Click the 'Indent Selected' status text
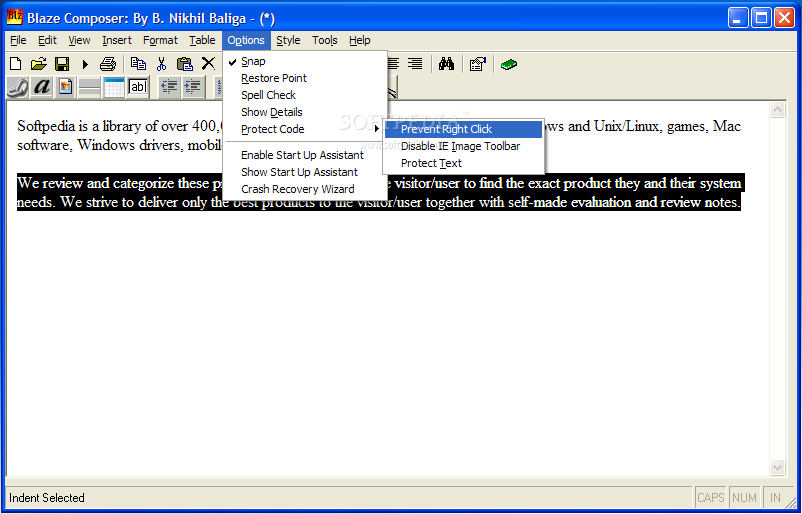This screenshot has height=514, width=802. (x=47, y=498)
